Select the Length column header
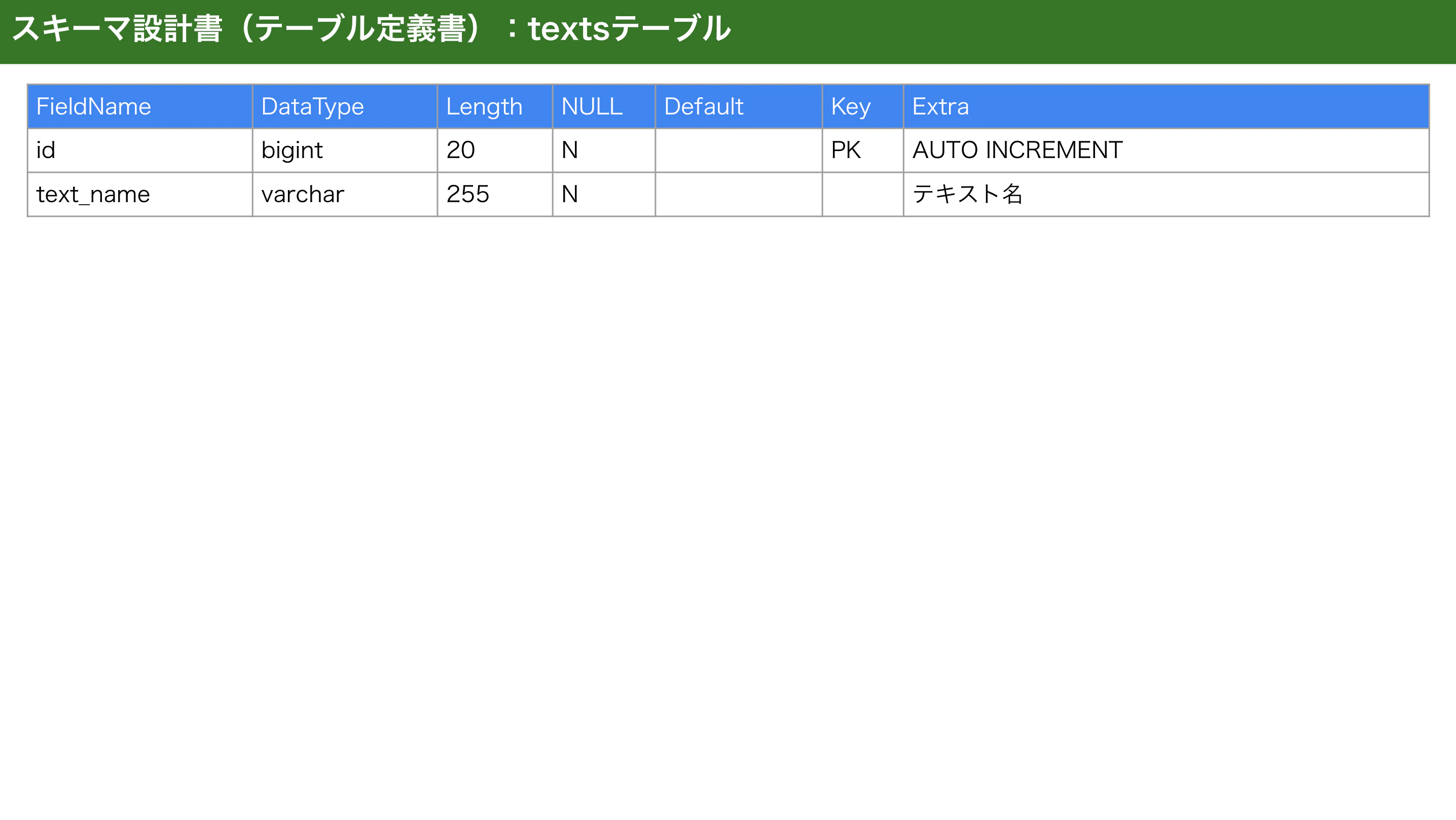The height and width of the screenshot is (820, 1456). click(x=495, y=106)
